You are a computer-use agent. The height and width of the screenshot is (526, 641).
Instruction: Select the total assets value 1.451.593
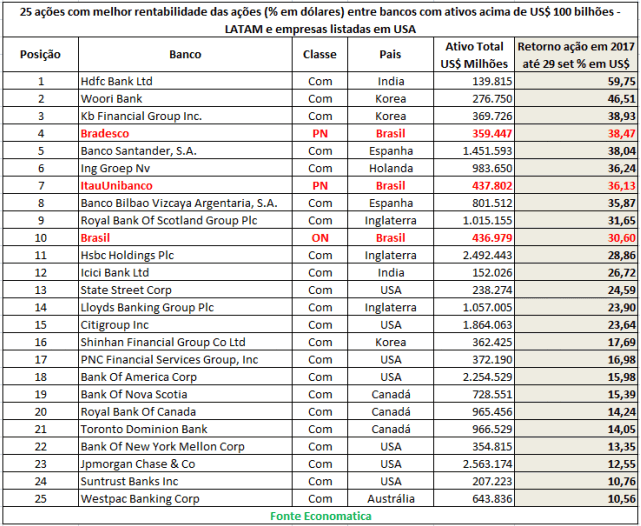point(474,151)
